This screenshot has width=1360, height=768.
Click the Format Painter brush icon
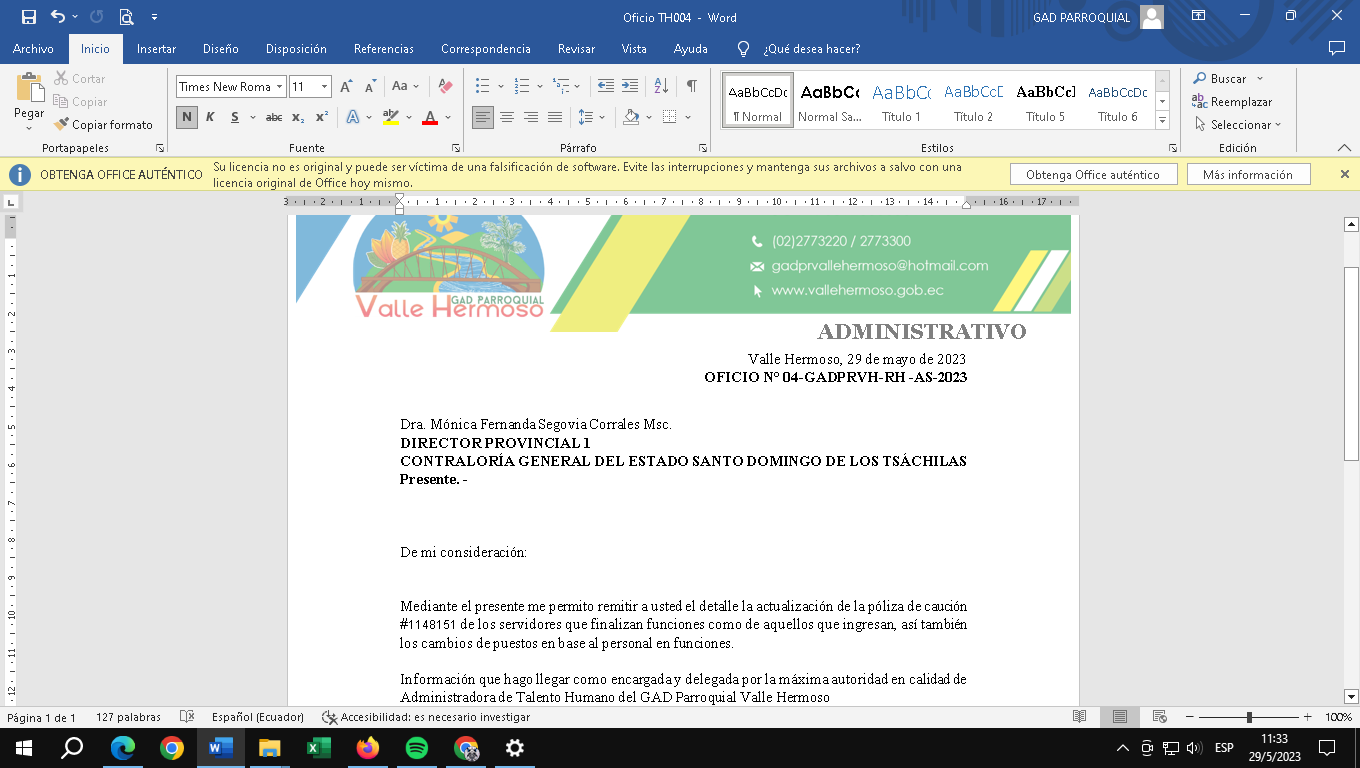(62, 125)
